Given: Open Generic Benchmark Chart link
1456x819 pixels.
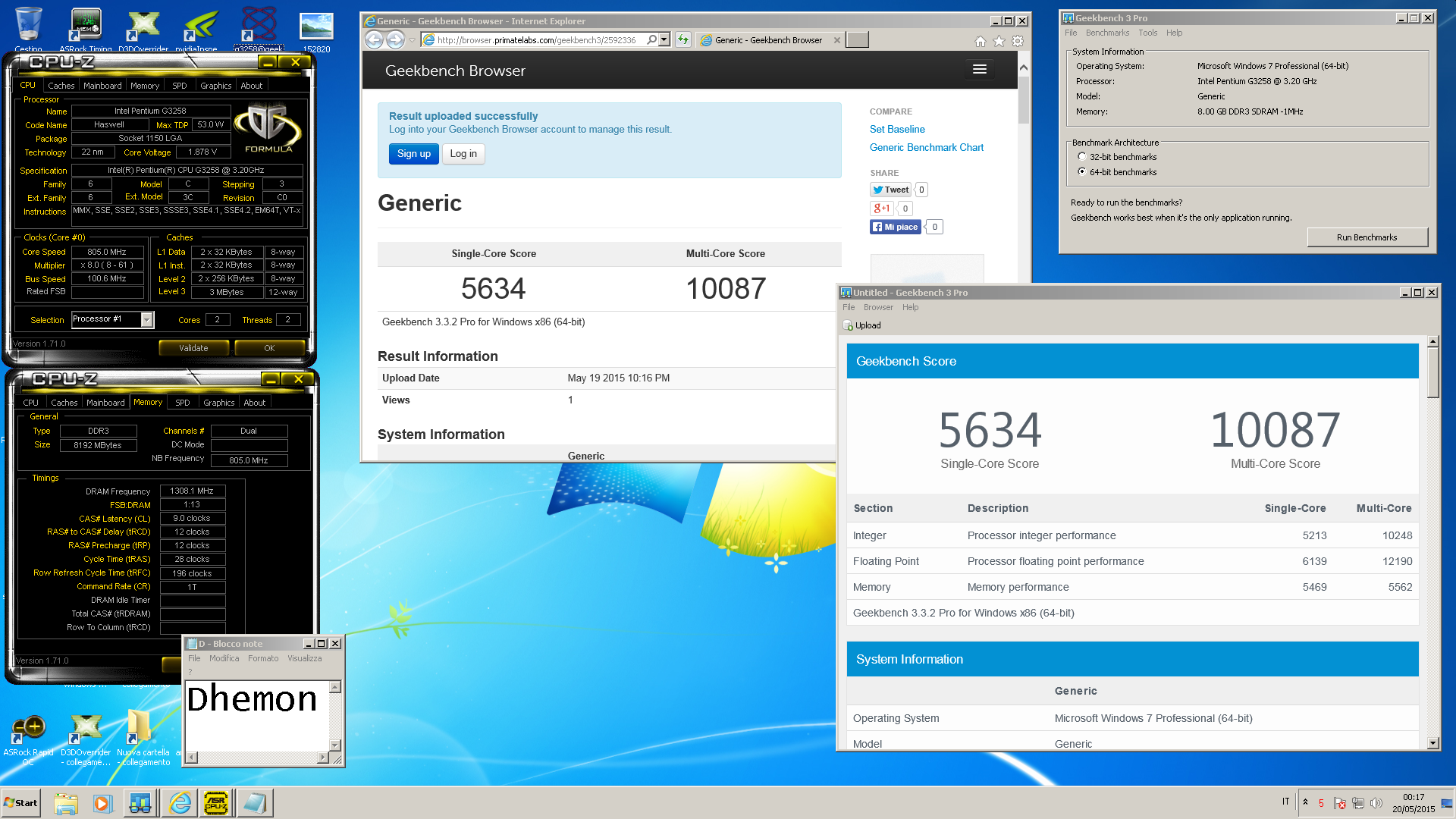Looking at the screenshot, I should [927, 148].
